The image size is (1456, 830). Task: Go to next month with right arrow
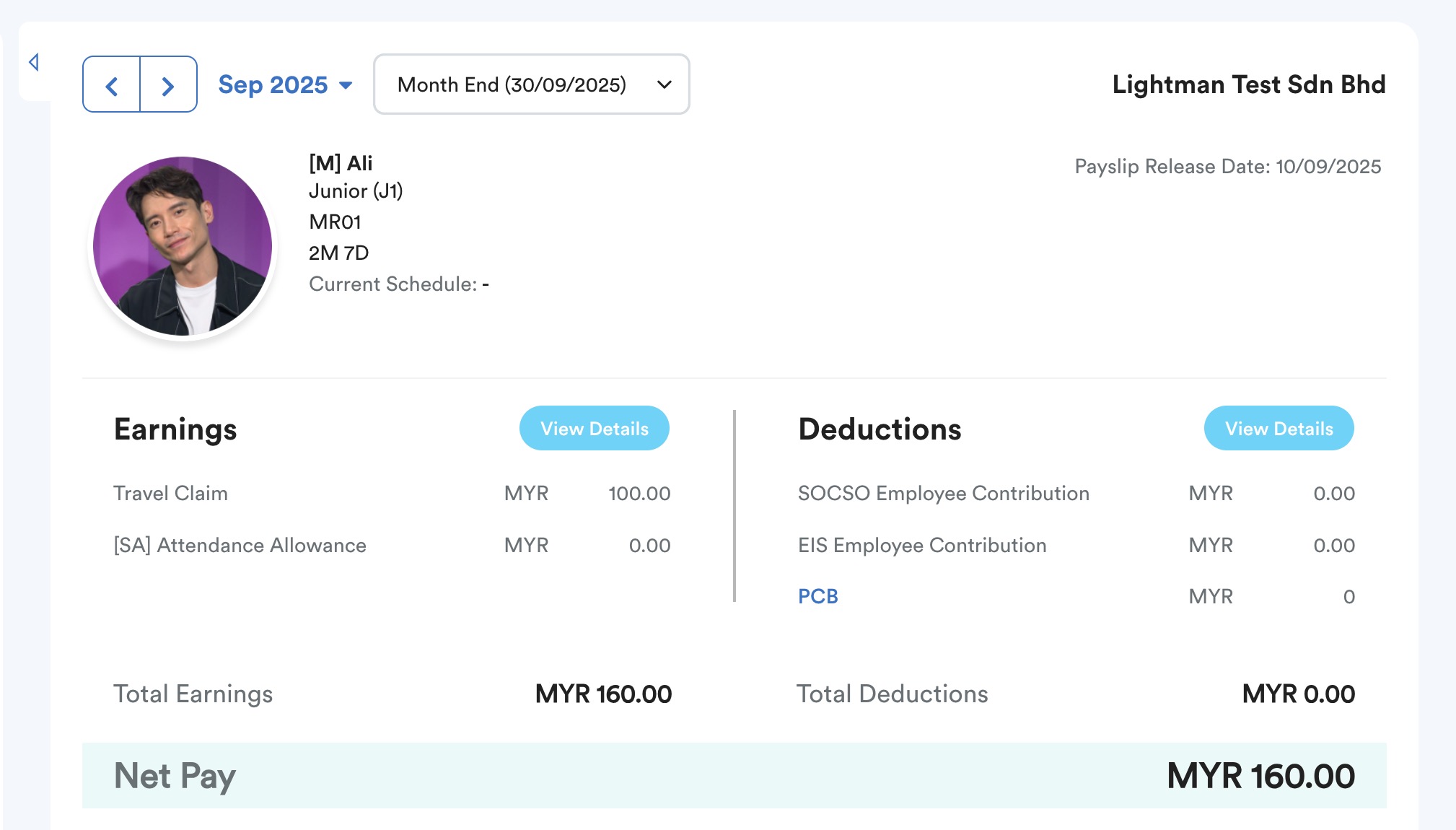(168, 85)
